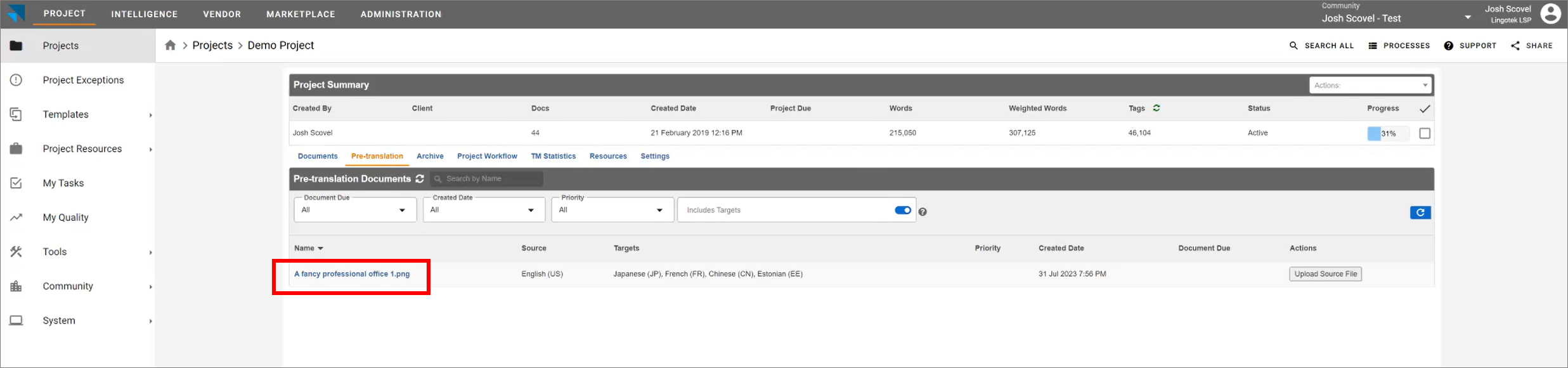Click the Projects folder icon in sidebar
1568x368 pixels.
(x=16, y=46)
